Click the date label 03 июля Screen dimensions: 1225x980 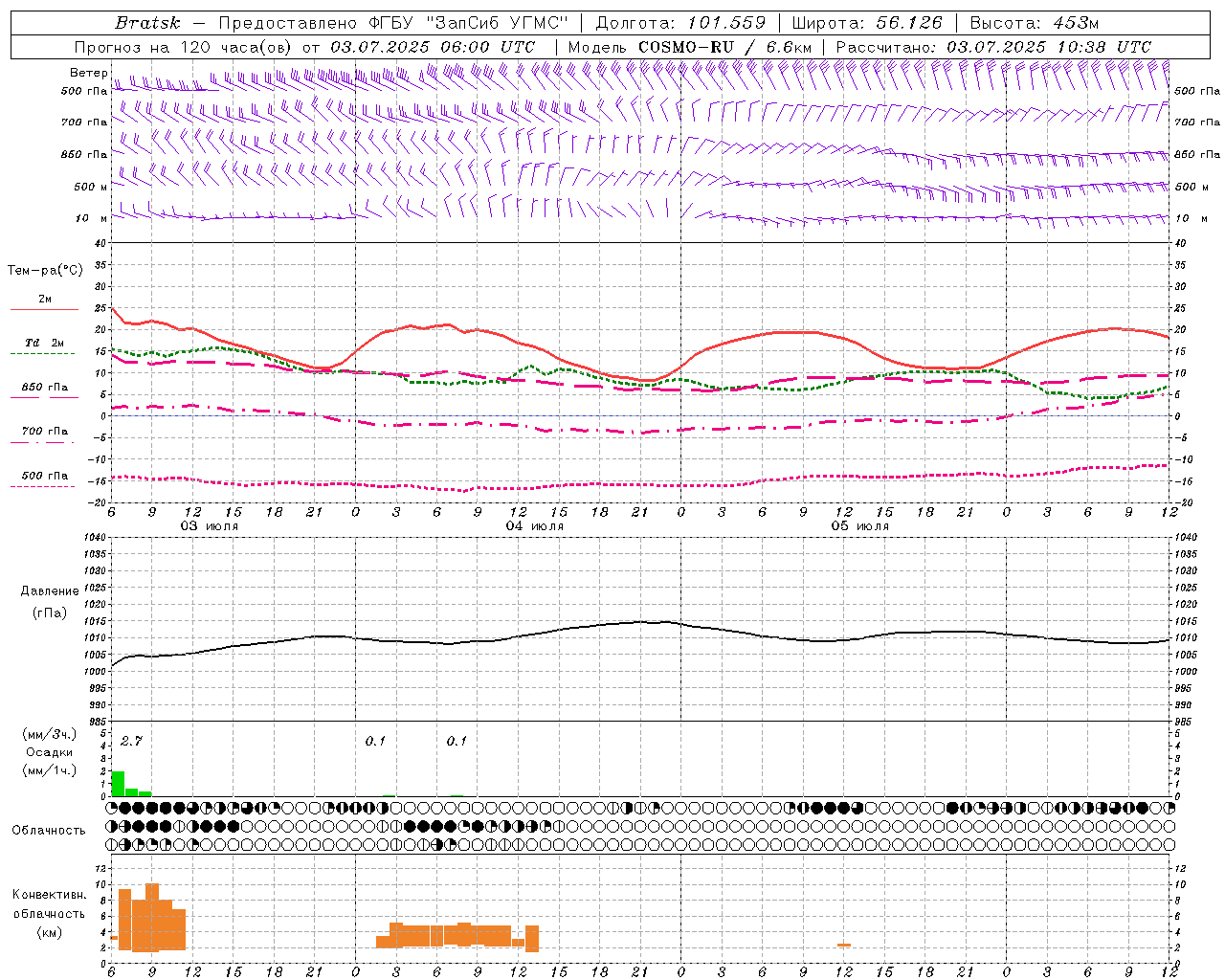coord(210,526)
